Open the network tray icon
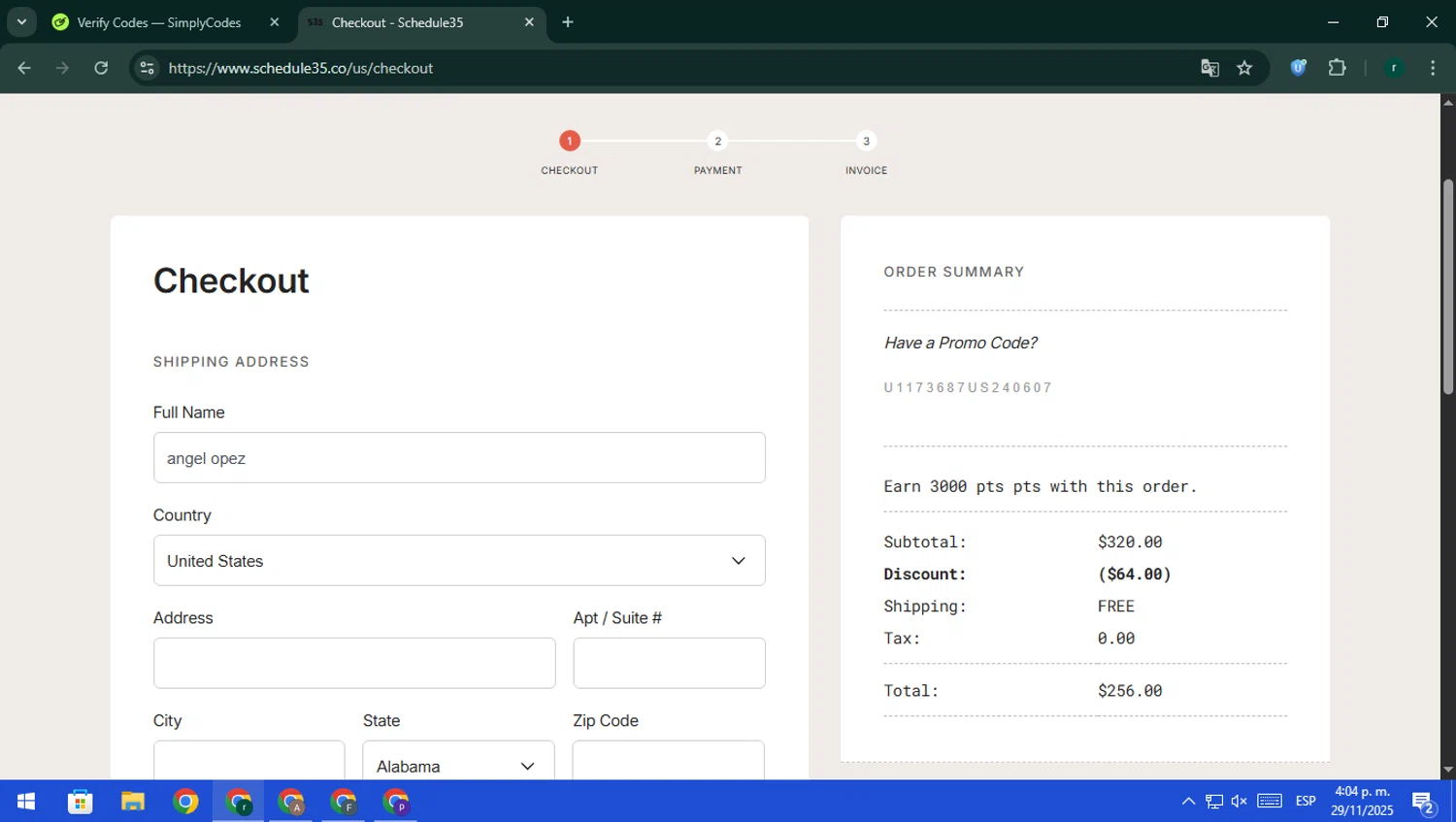Screen dimensions: 1456x822 click(1214, 802)
